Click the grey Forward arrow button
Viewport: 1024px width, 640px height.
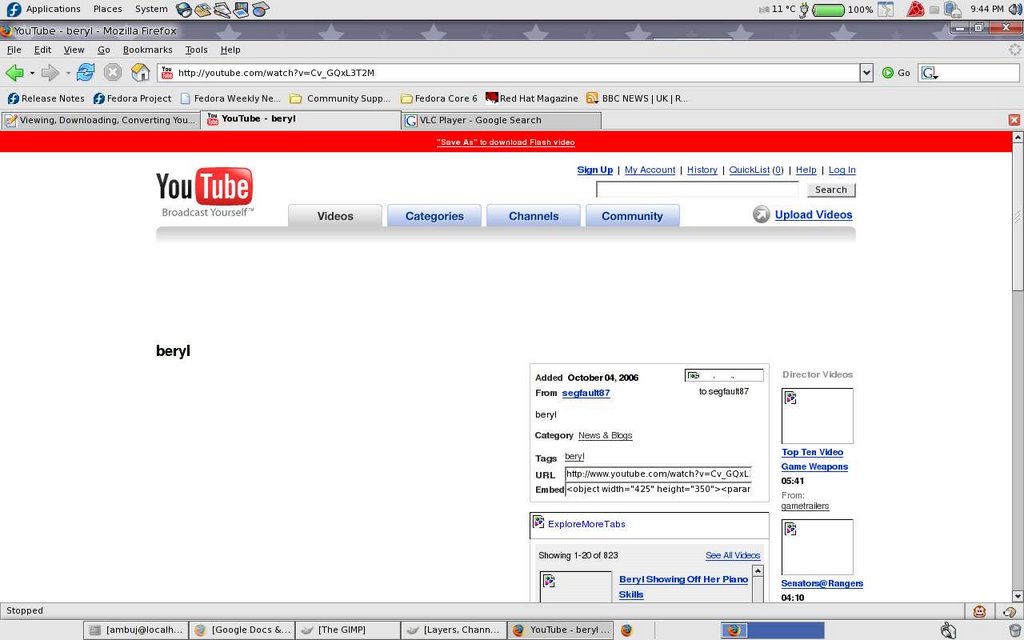(50, 72)
